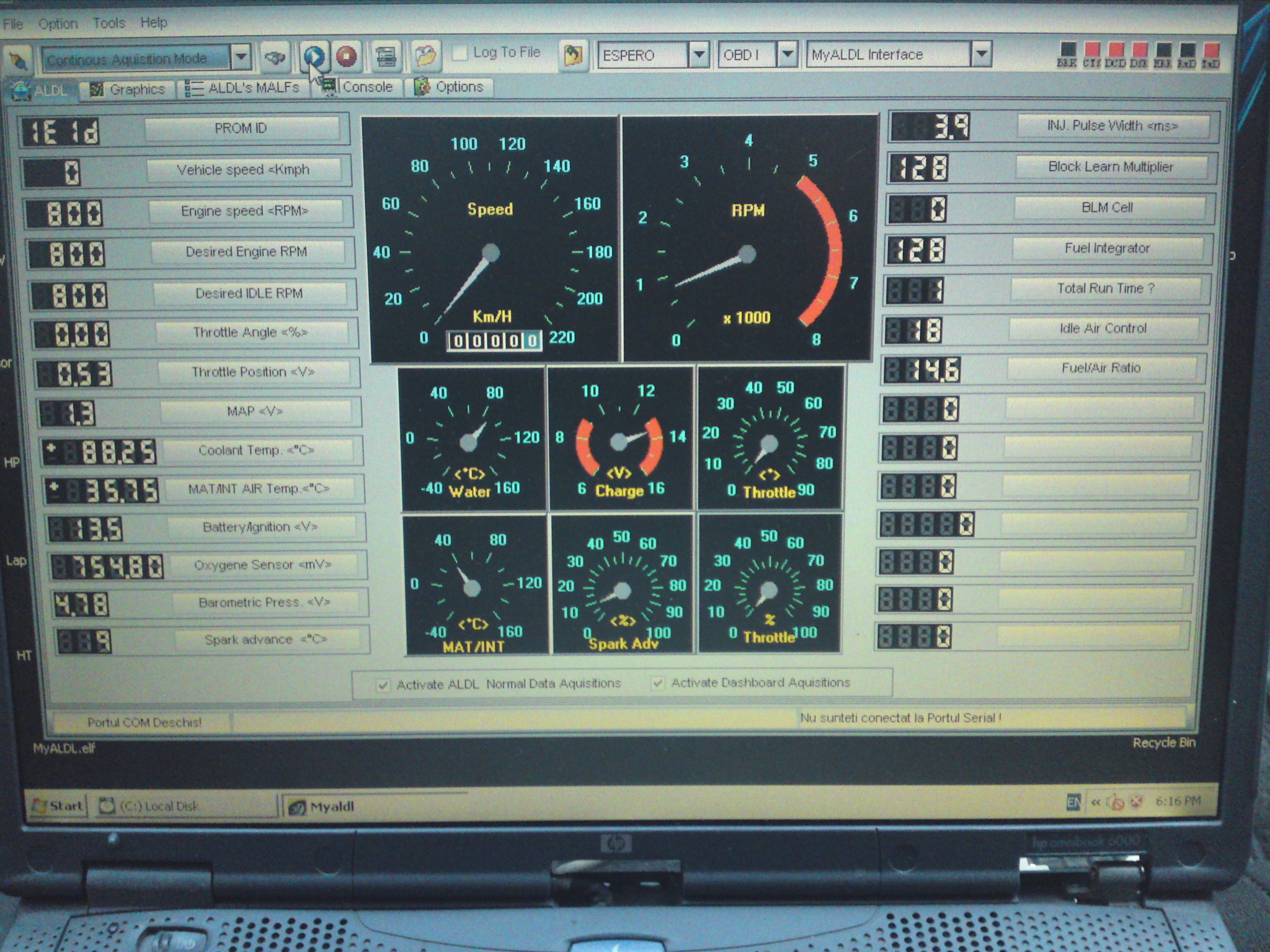Stop acquisition with red stop button
This screenshot has height=952, width=1270.
tap(347, 56)
